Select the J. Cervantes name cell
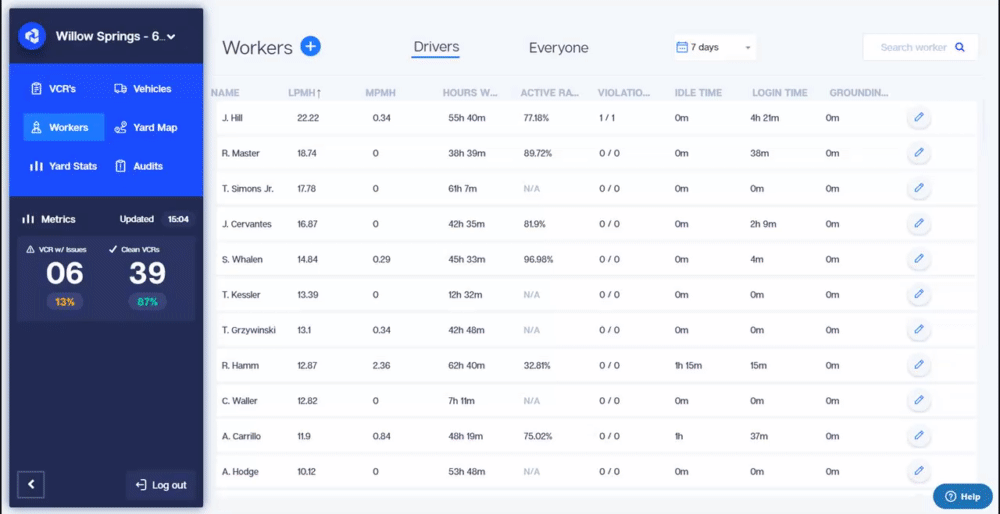Screen dimensions: 1000x514 tap(247, 224)
